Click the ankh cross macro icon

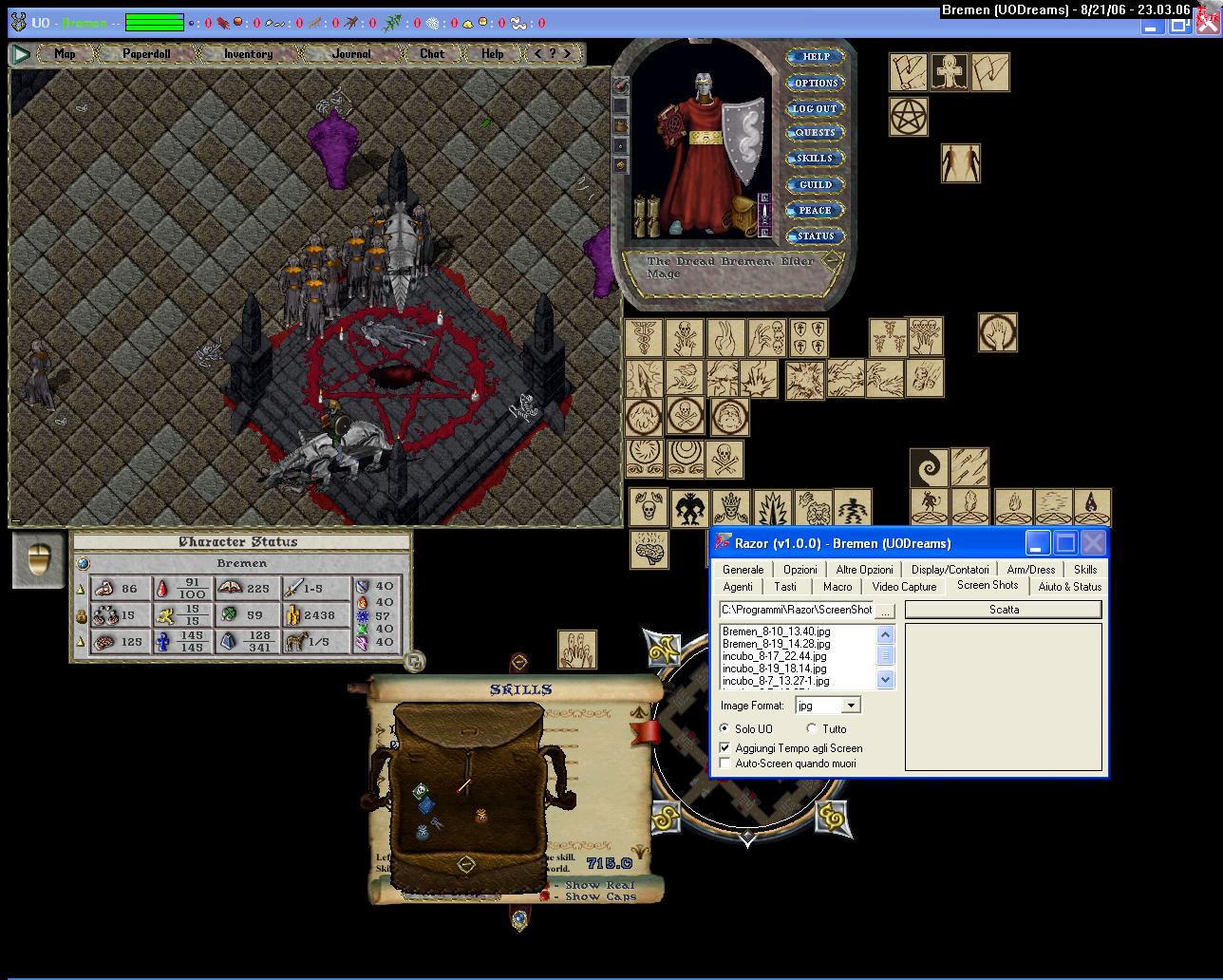click(x=949, y=72)
